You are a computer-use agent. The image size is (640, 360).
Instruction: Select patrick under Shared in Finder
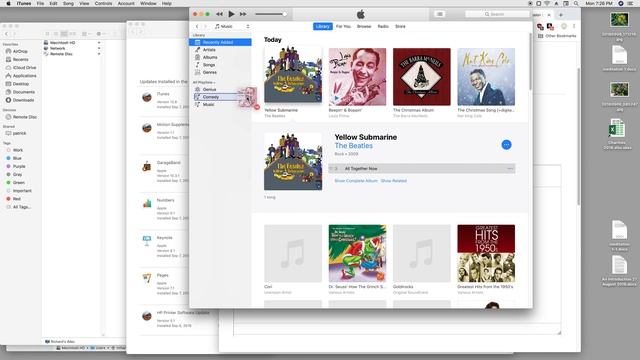coord(19,133)
